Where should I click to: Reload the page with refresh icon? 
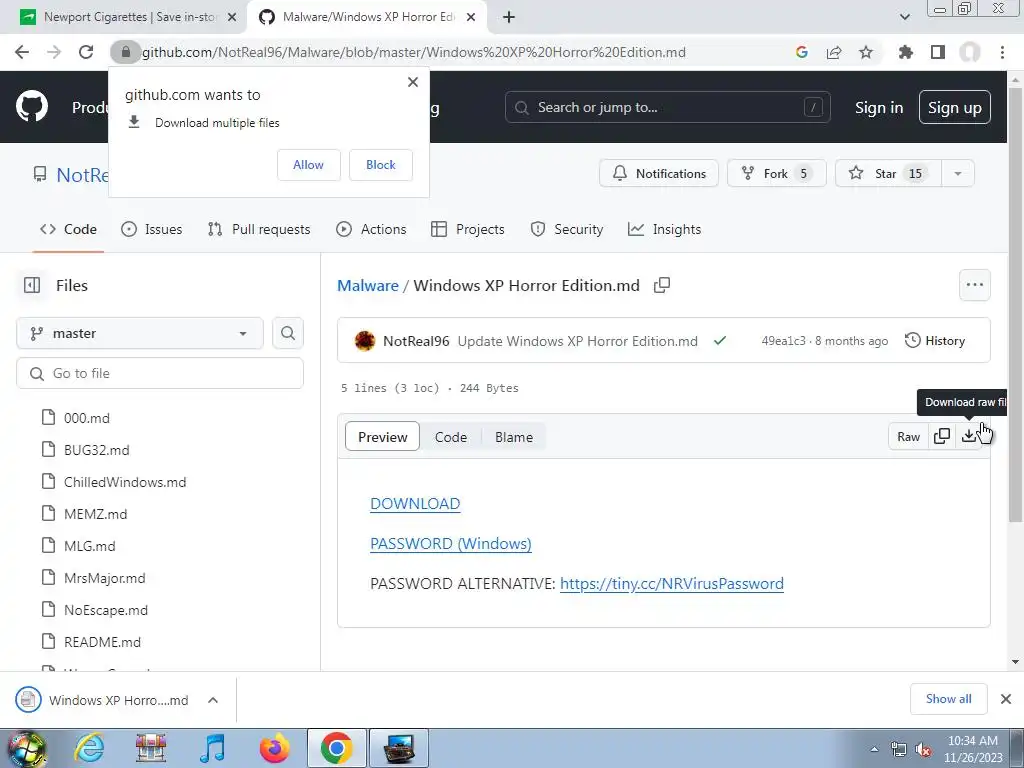coord(86,52)
